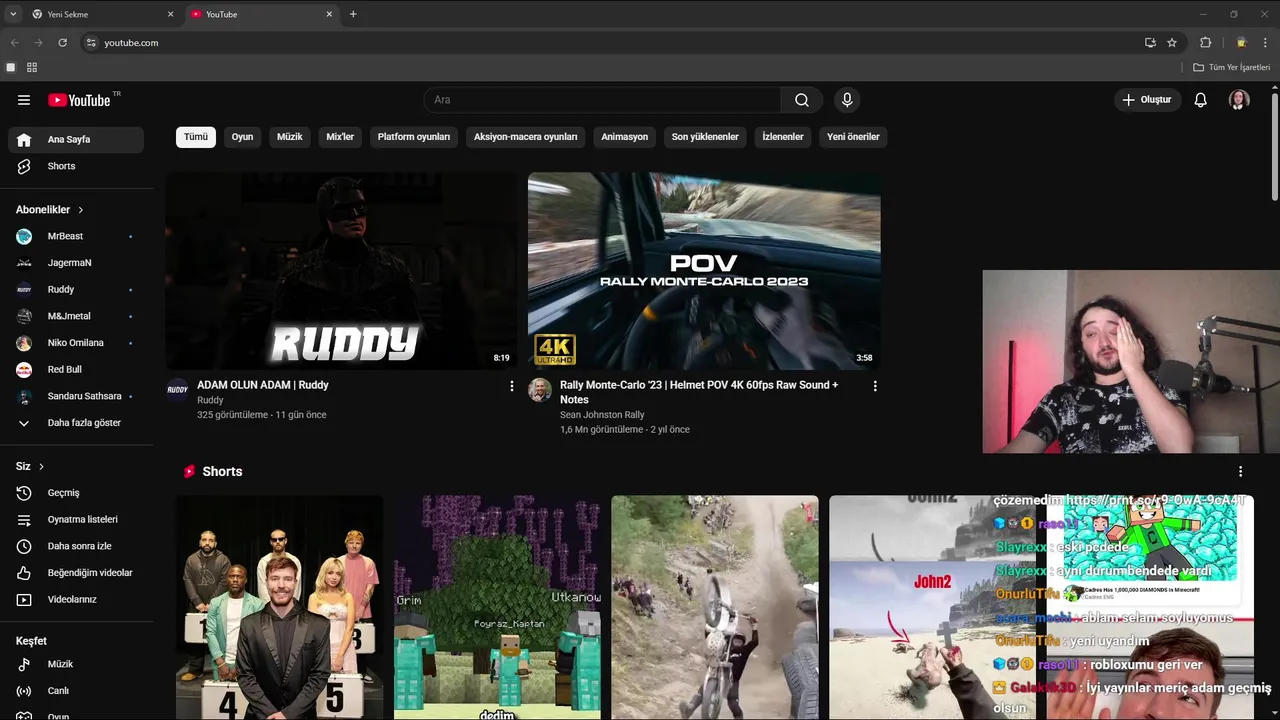Start voice search with microphone icon

point(847,100)
